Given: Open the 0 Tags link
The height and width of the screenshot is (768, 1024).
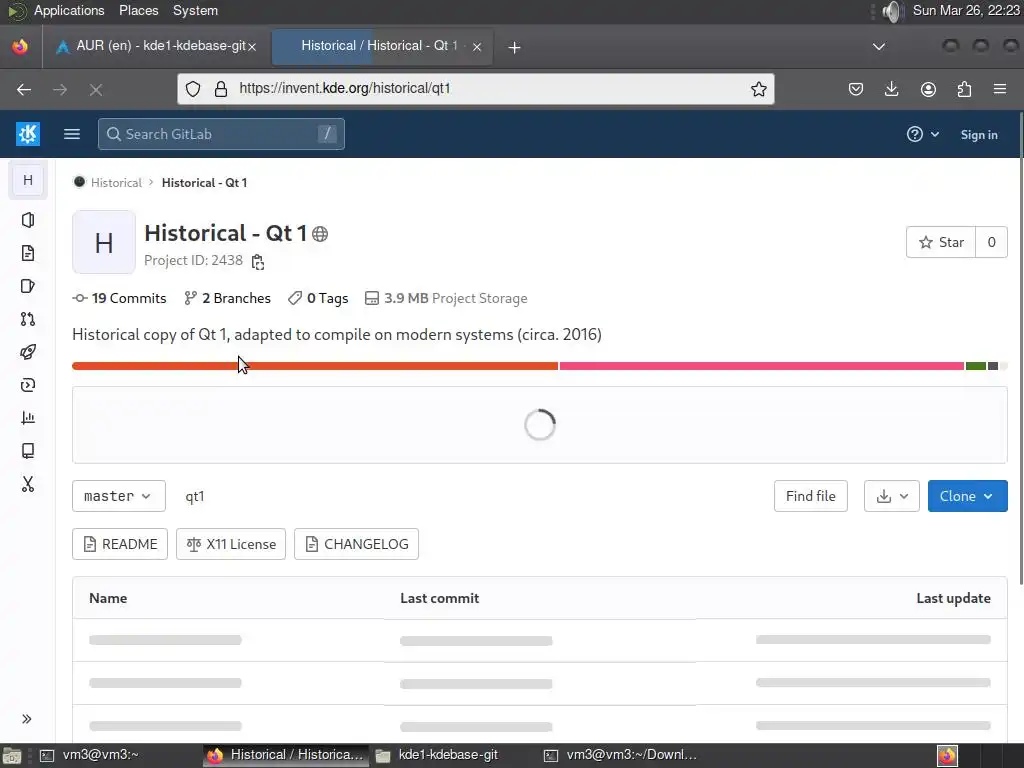Looking at the screenshot, I should [x=318, y=298].
